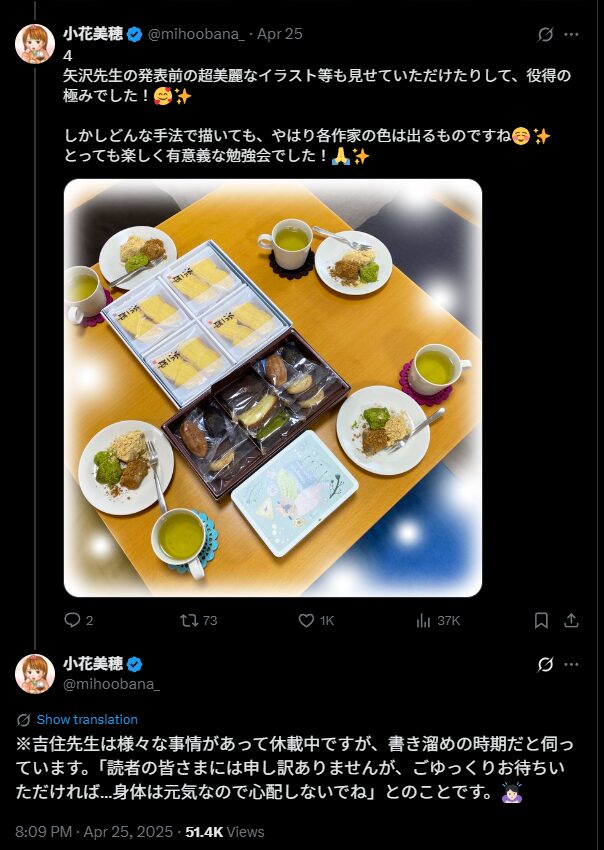604x850 pixels.
Task: Click the reply icon with 2 comments
Action: tap(72, 620)
